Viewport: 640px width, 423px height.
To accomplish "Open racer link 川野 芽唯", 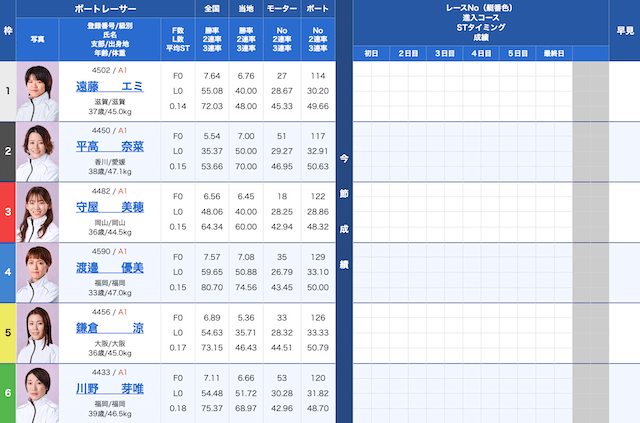I will pyautogui.click(x=109, y=388).
